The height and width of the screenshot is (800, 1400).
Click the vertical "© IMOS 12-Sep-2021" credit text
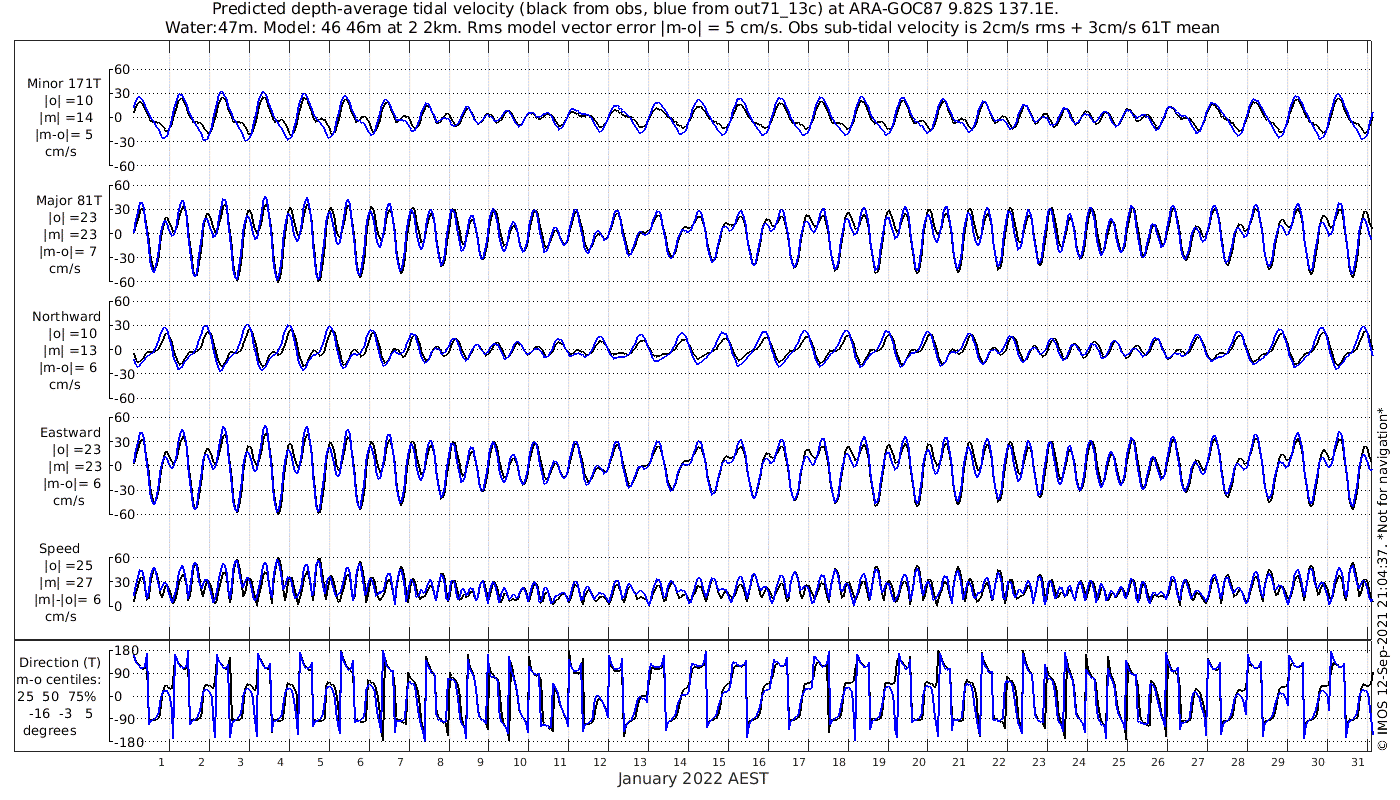tap(1382, 579)
